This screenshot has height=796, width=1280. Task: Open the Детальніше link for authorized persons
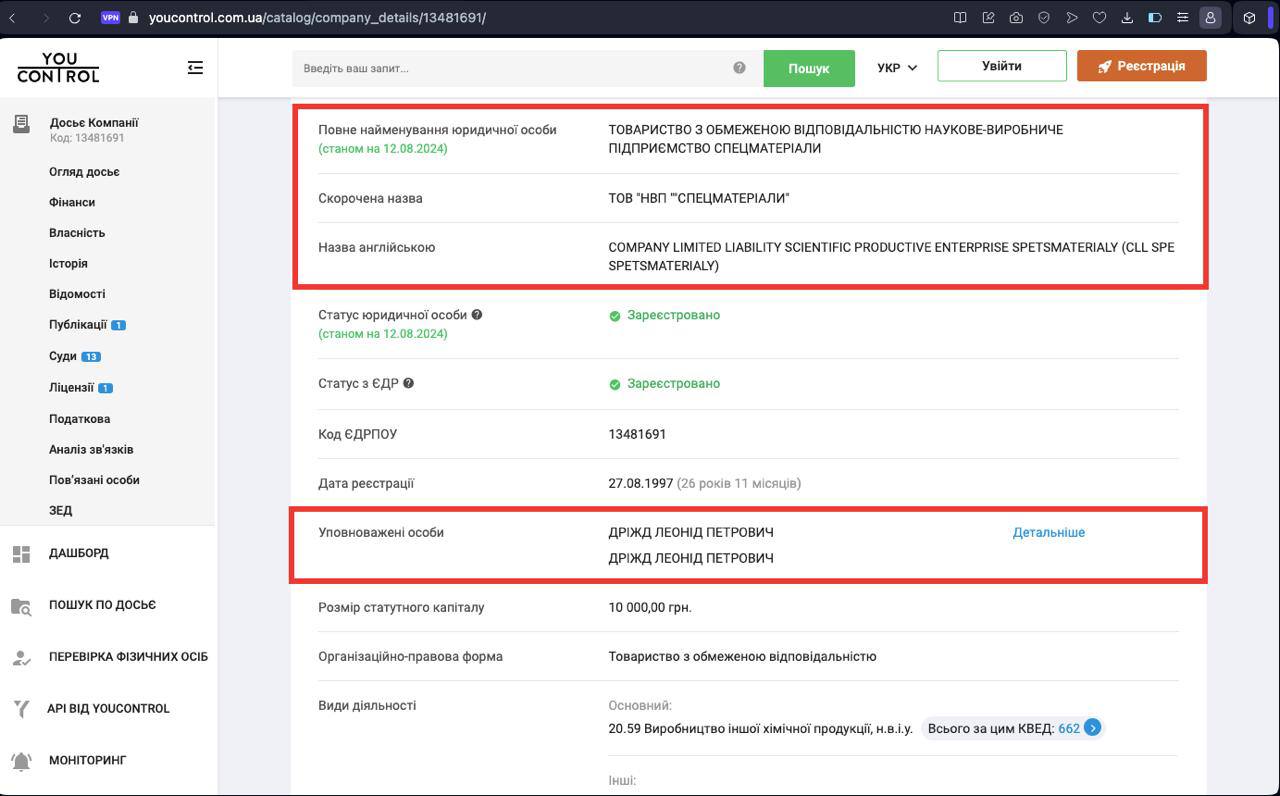(x=1048, y=532)
